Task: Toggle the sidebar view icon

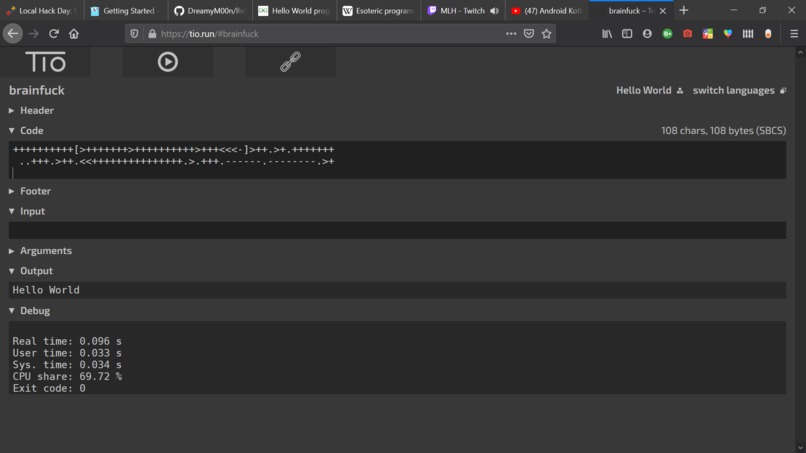Action: click(627, 33)
